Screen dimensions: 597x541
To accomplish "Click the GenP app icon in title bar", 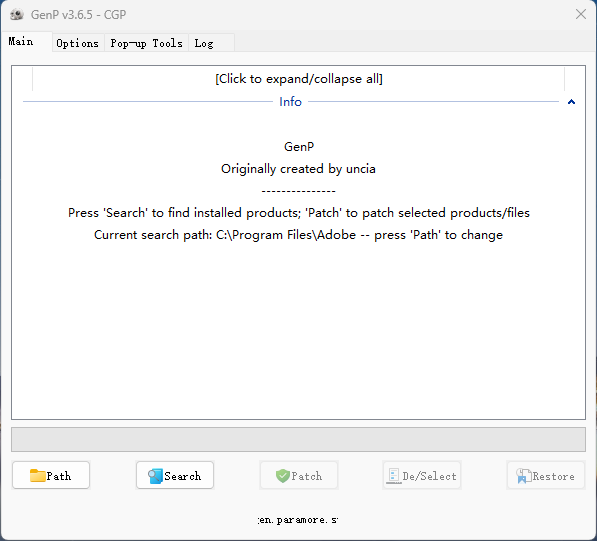I will [17, 14].
